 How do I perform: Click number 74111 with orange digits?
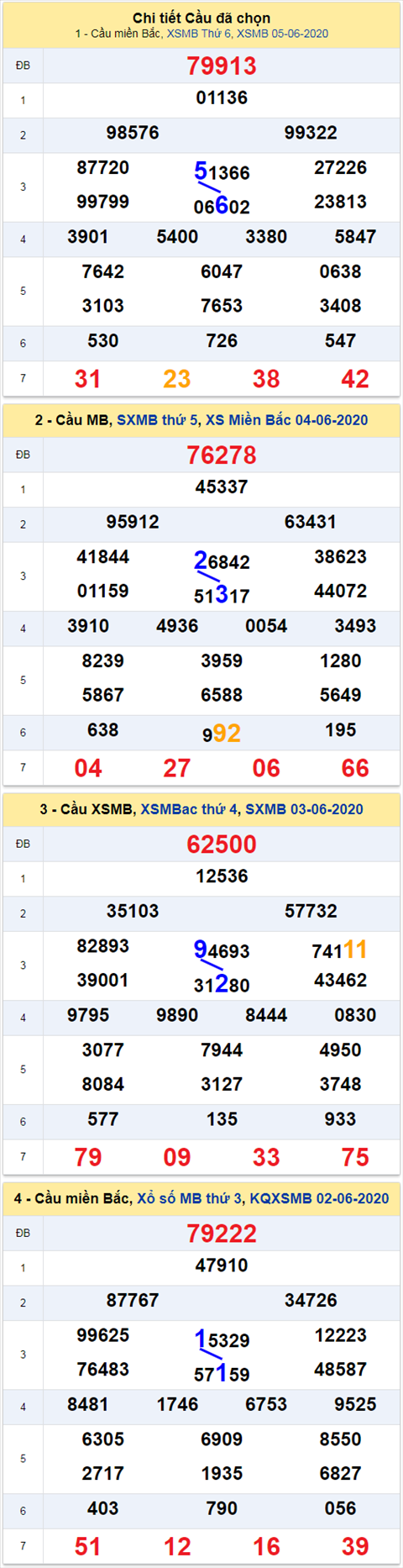339,950
